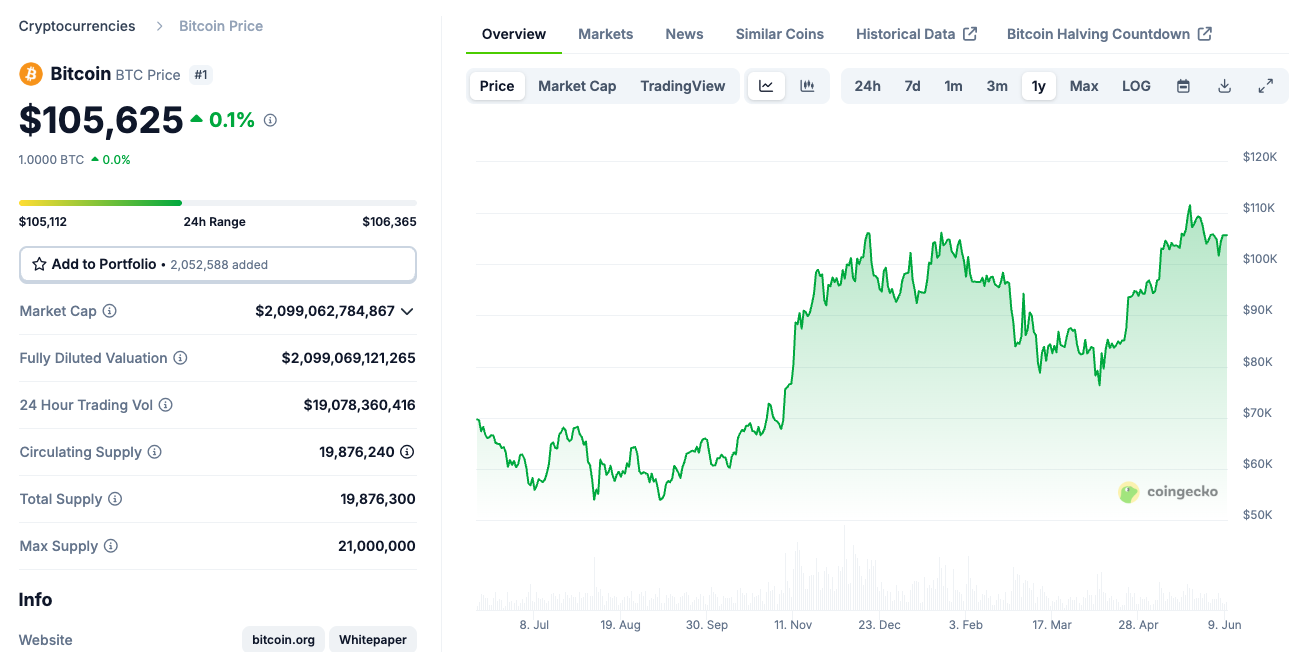Click external link icon beside Bitcoin Halving Countdown

pyautogui.click(x=1205, y=34)
